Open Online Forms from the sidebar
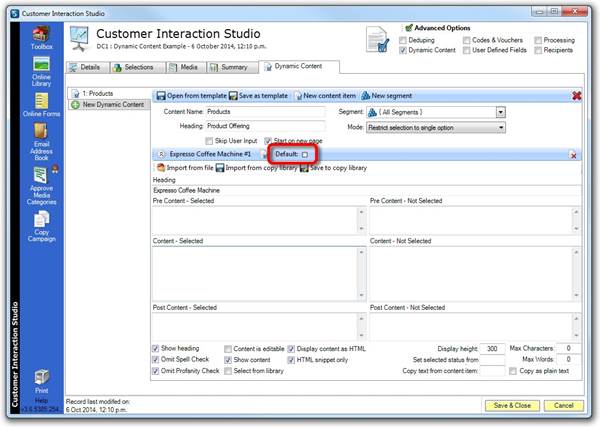 pos(41,105)
